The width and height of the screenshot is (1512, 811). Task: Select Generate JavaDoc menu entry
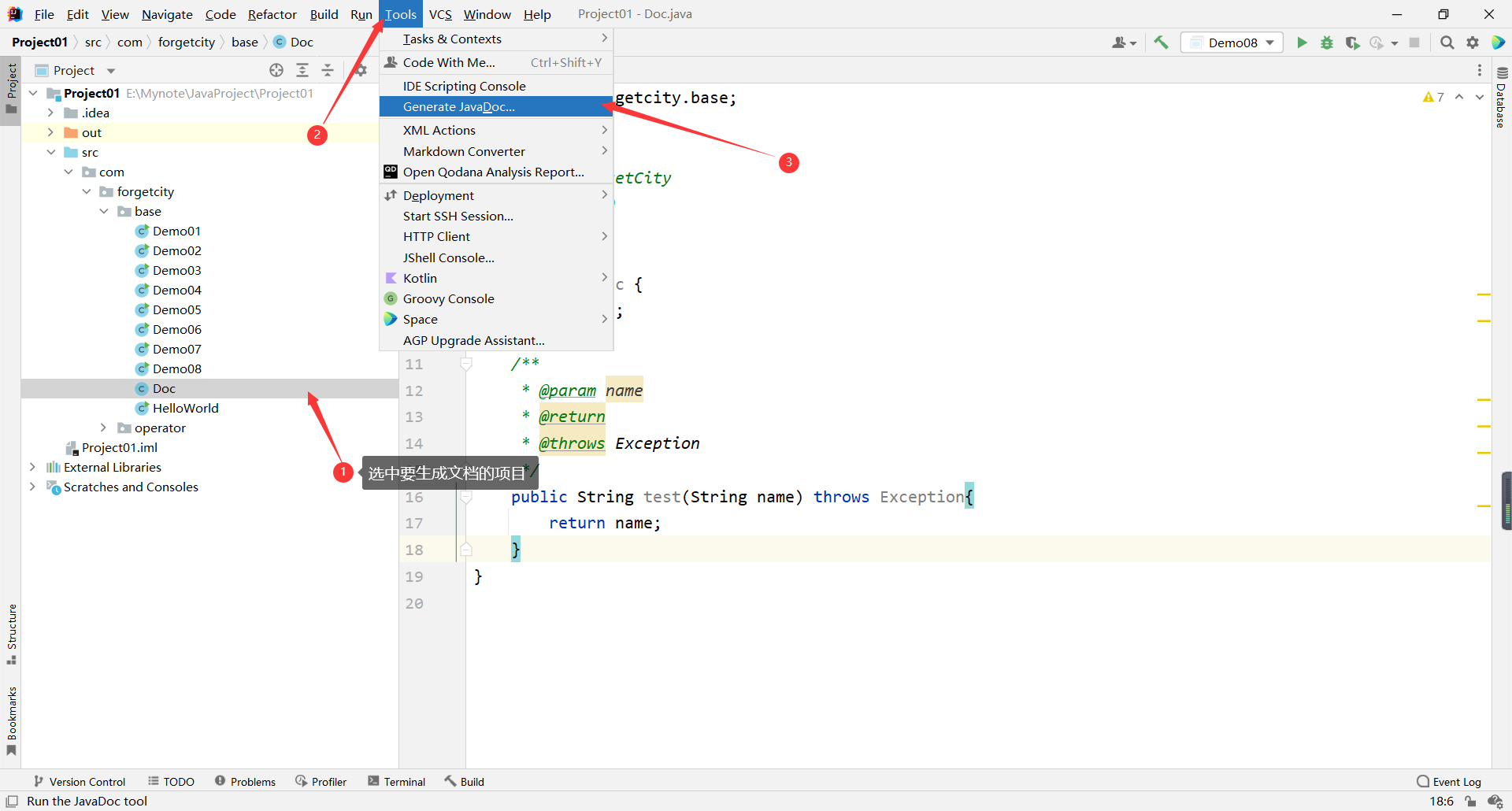pyautogui.click(x=496, y=107)
